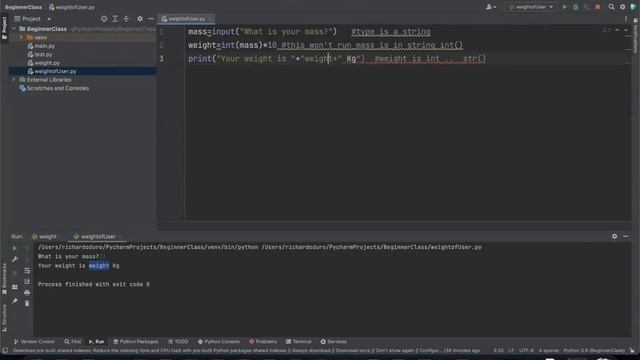This screenshot has width=640, height=360.
Task: Toggle the Structure tool window stripe
Action: pos(4,318)
